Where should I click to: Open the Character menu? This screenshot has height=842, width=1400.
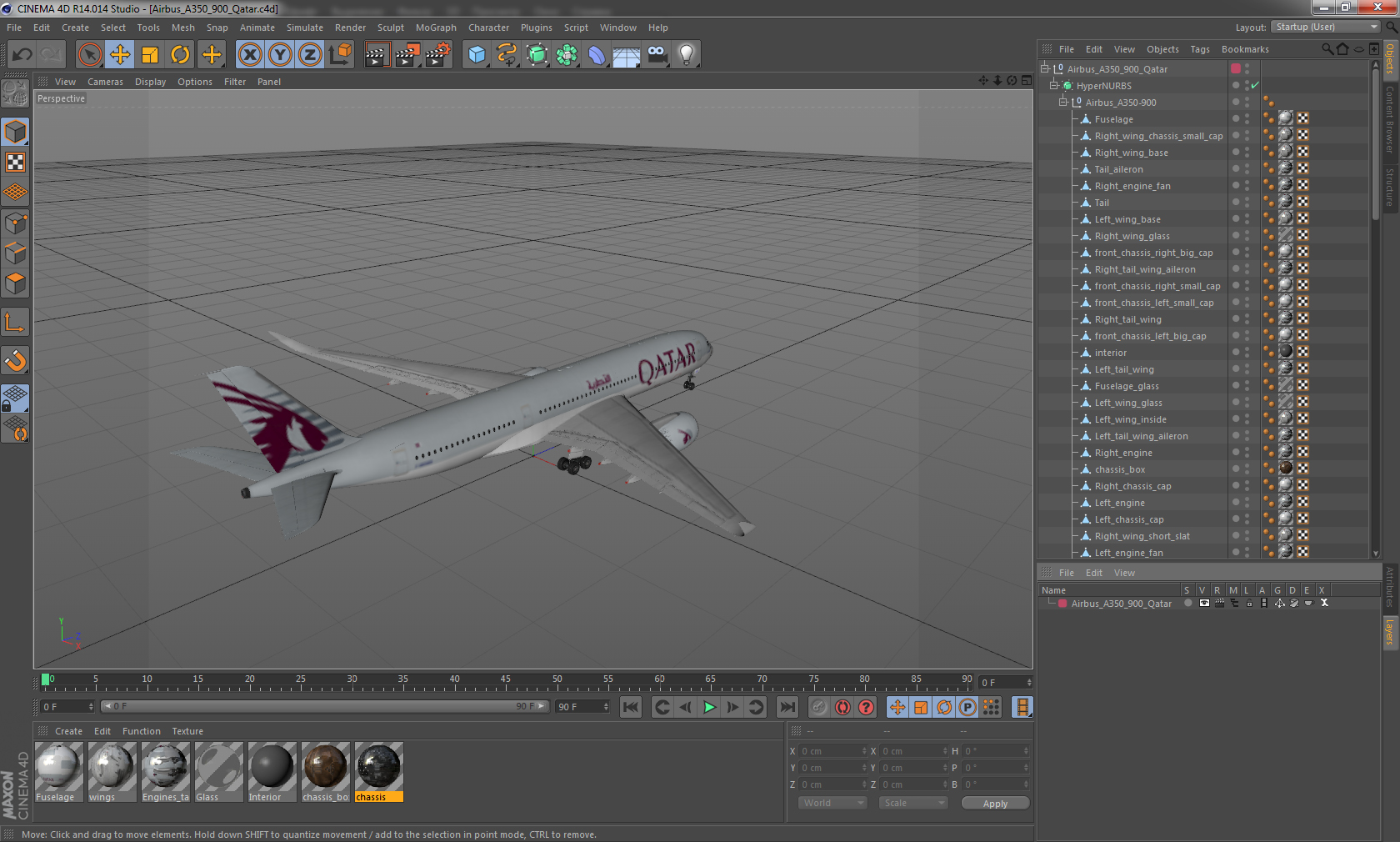coord(488,28)
